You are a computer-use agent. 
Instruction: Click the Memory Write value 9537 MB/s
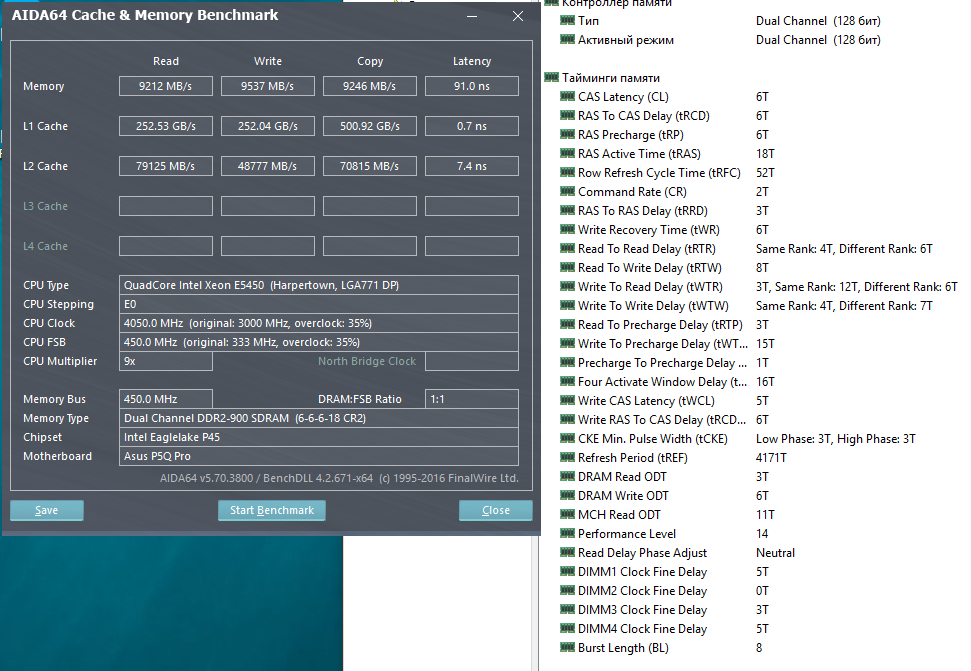click(268, 86)
